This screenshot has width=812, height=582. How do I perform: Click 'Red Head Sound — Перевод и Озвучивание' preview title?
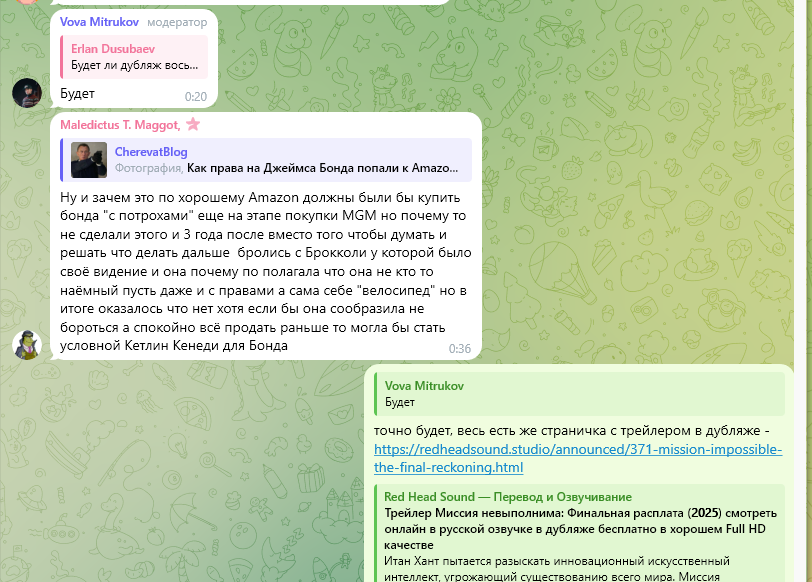(508, 497)
